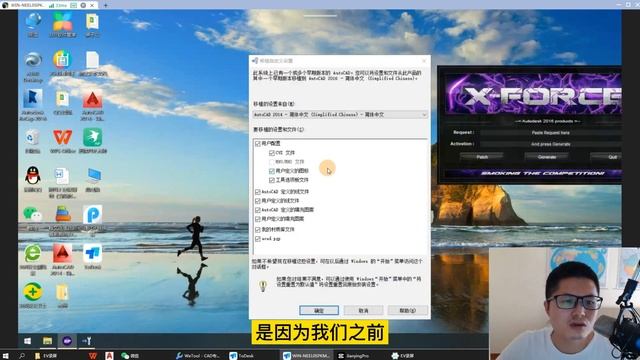Open the green WeChat desktop icon

(33, 214)
